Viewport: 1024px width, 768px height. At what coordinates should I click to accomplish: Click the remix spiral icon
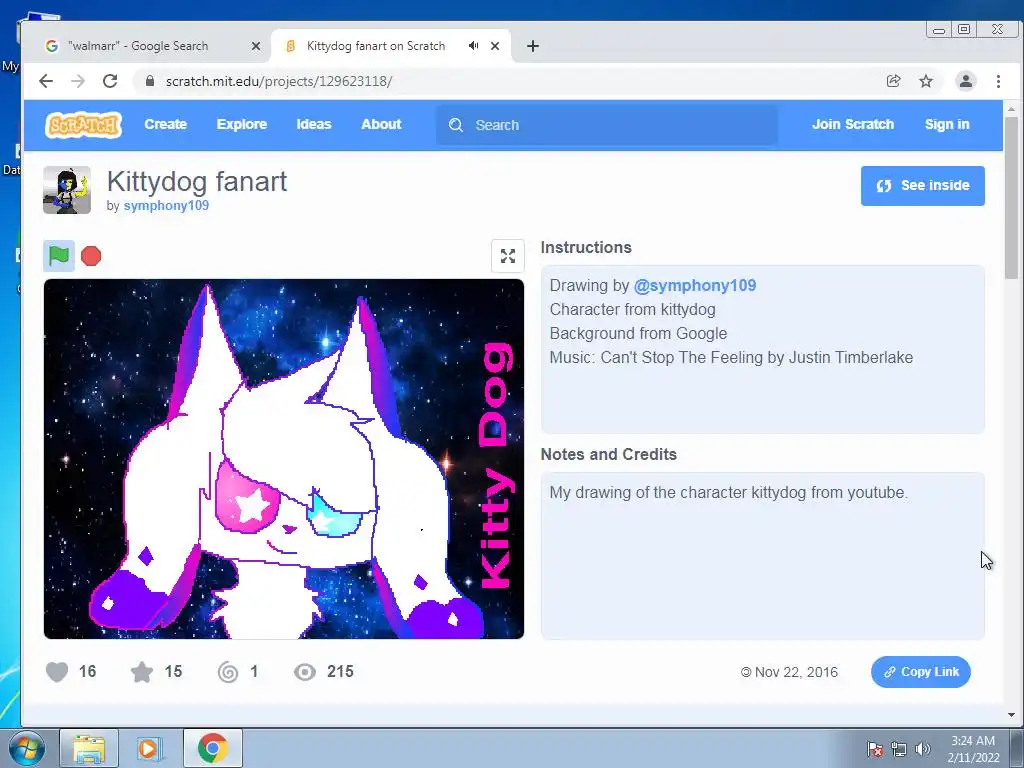pos(228,671)
